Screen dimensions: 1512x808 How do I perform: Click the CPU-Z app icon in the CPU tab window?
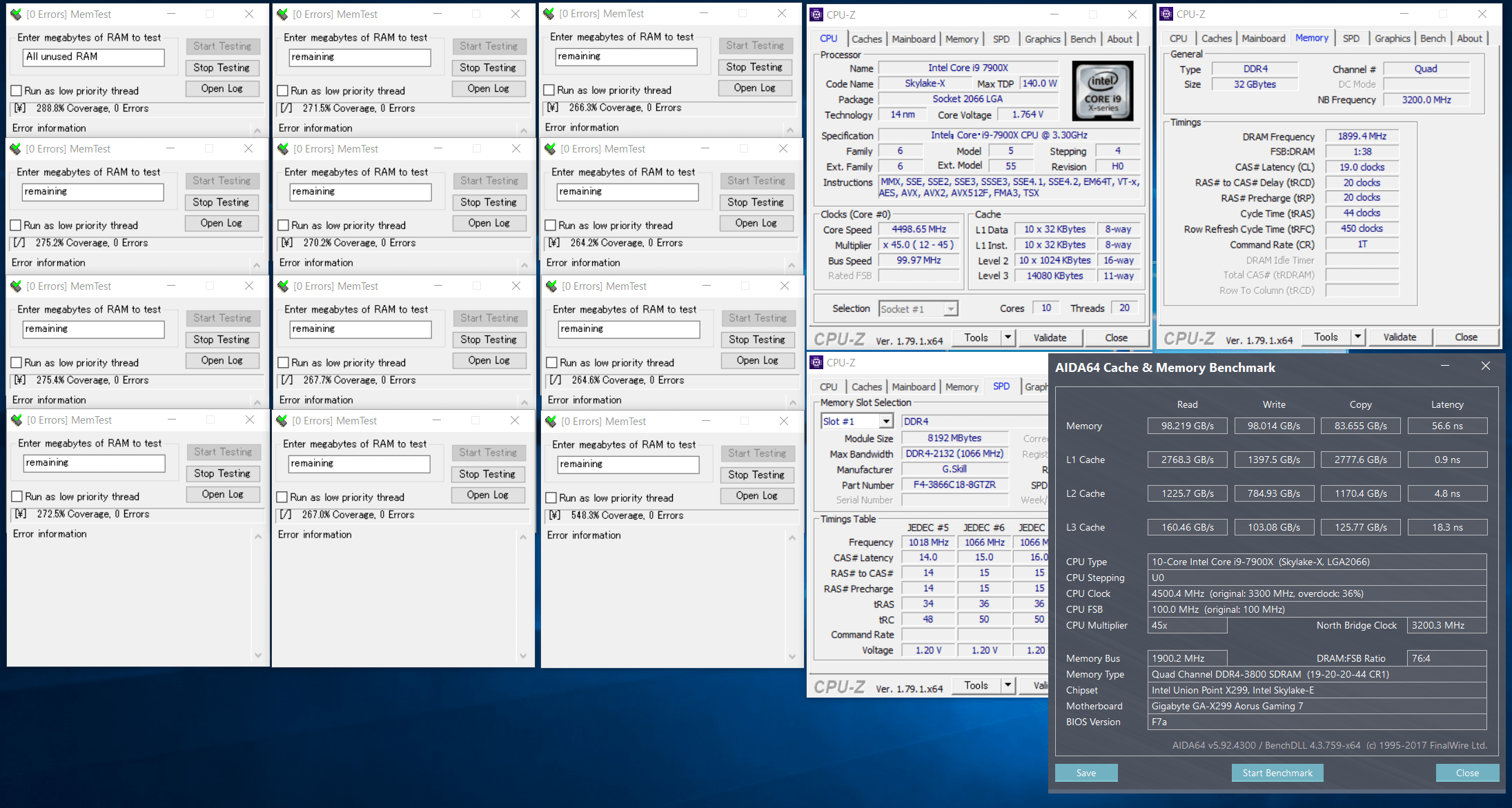(816, 14)
